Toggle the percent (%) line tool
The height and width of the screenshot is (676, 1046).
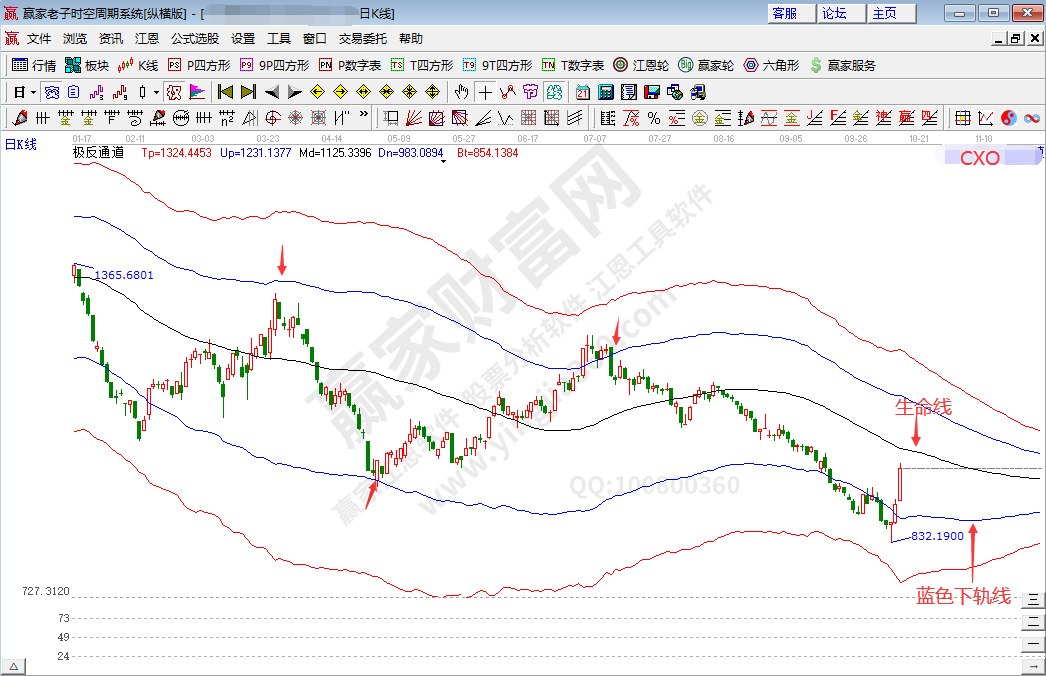point(653,118)
